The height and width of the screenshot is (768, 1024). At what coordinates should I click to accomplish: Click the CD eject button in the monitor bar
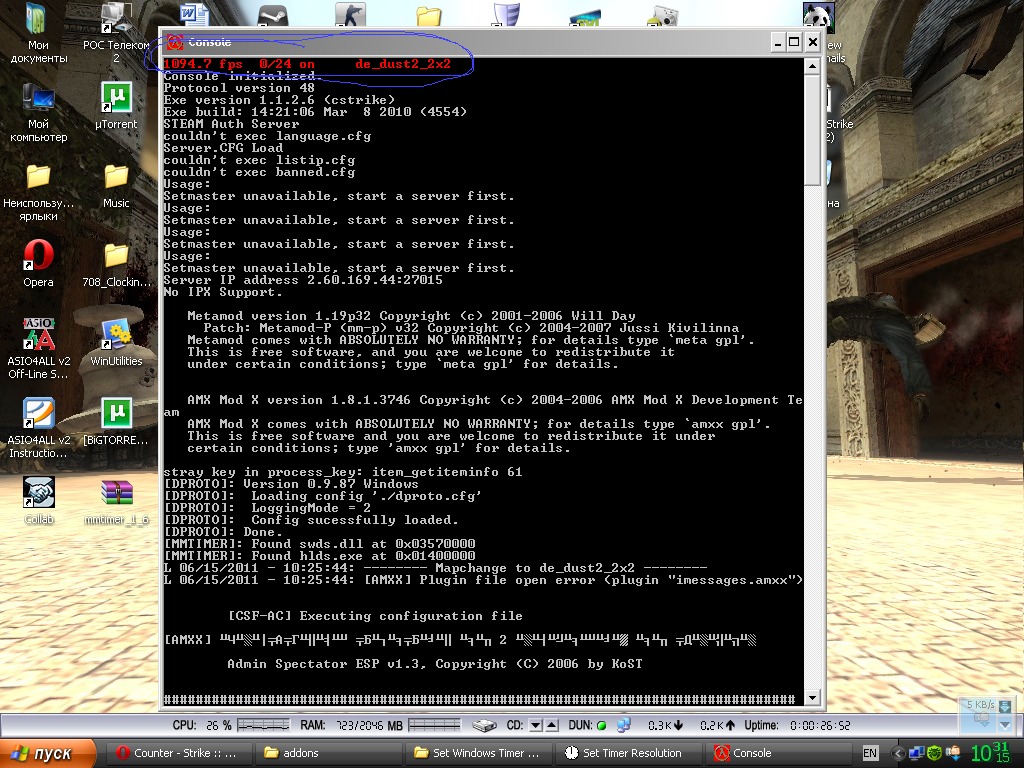[x=552, y=725]
